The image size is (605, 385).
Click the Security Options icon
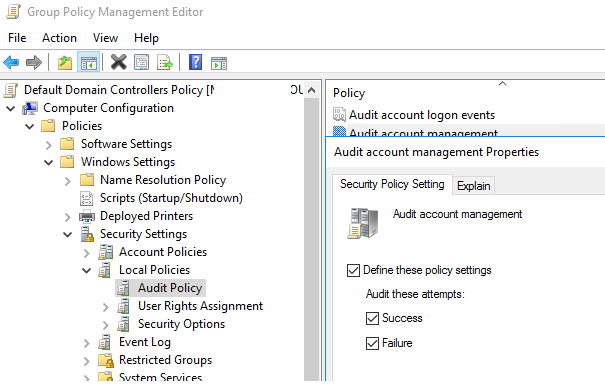124,324
